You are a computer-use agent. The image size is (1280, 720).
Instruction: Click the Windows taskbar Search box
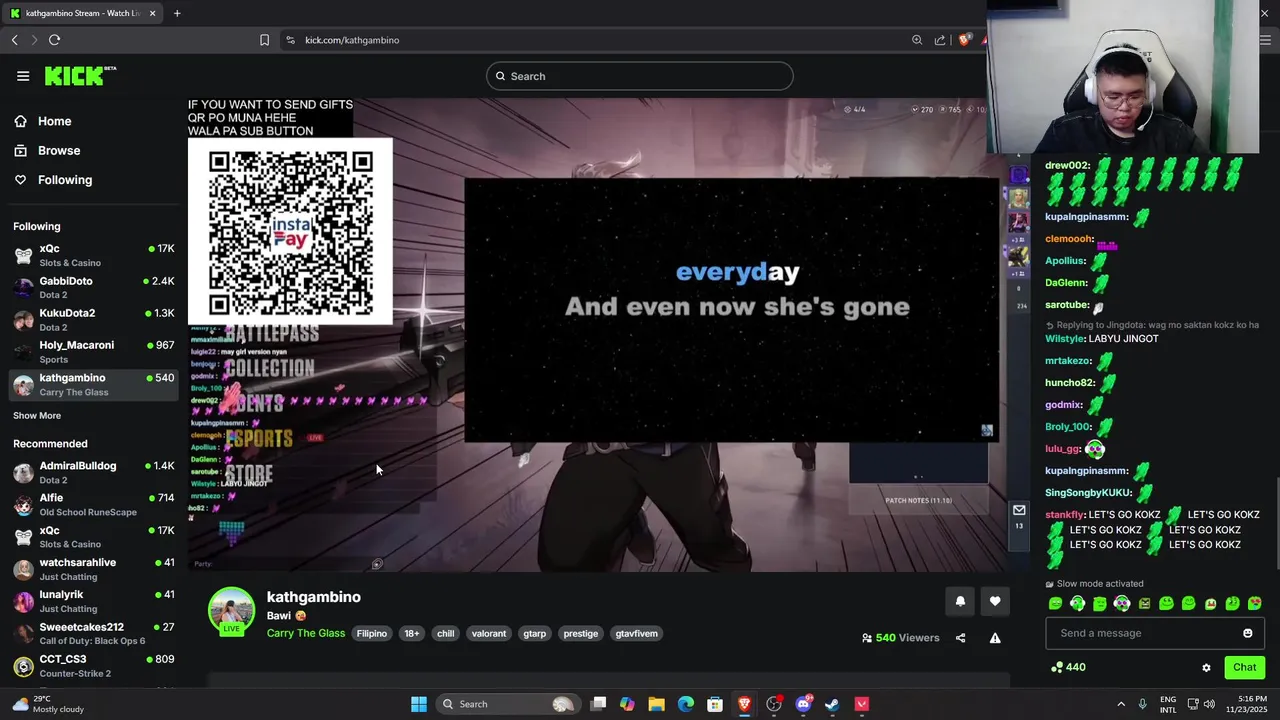(508, 704)
